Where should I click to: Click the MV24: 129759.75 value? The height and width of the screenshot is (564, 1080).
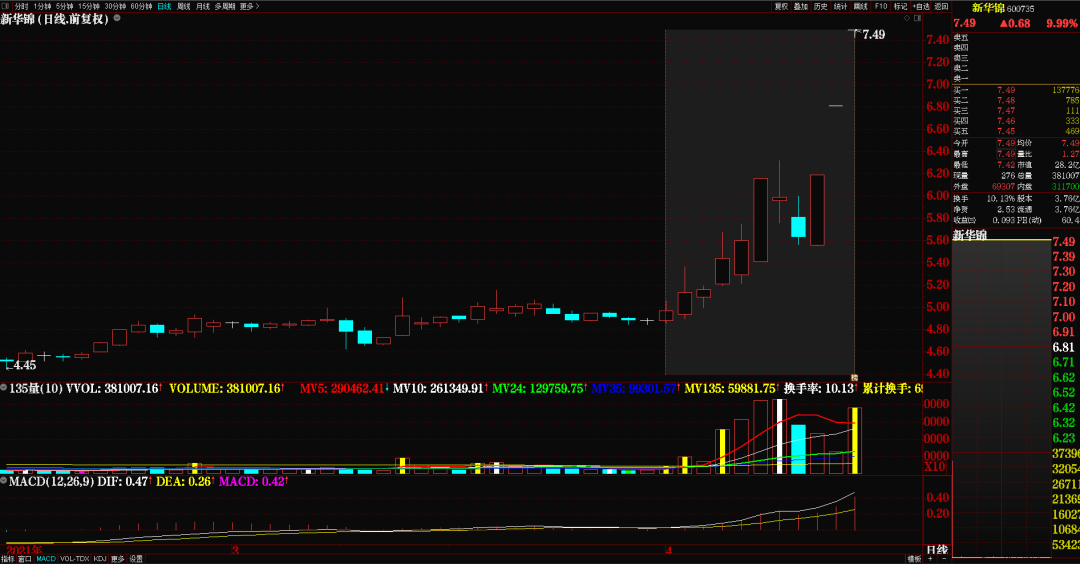coord(538,388)
